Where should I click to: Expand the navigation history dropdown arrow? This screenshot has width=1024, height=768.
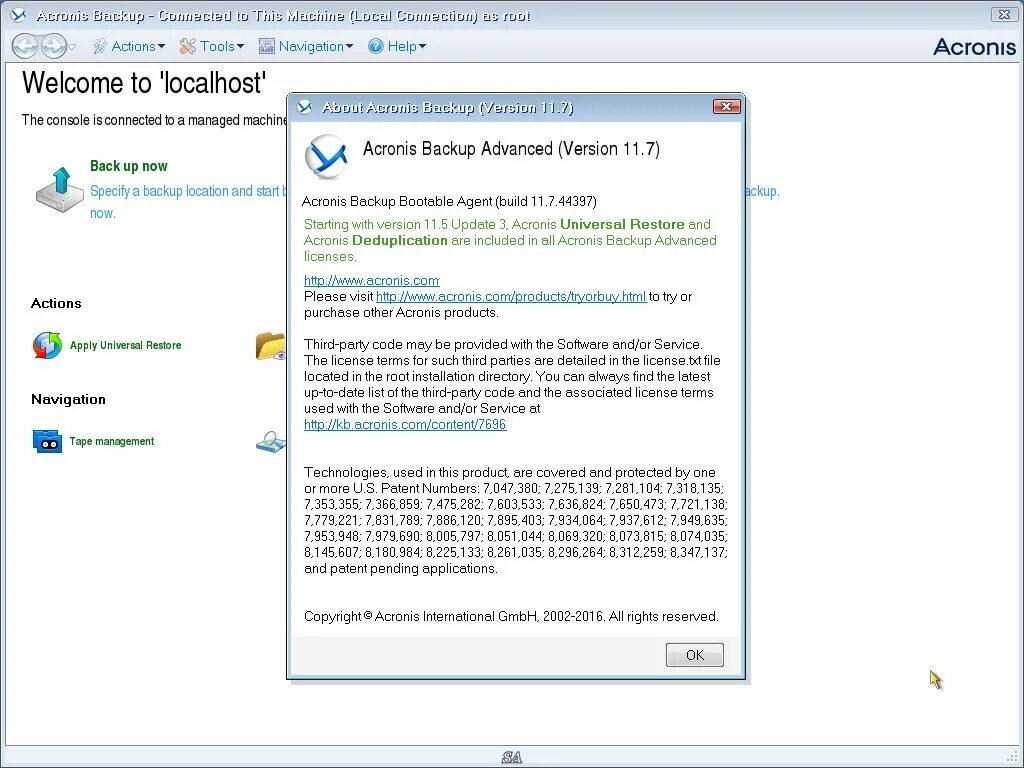coord(72,46)
